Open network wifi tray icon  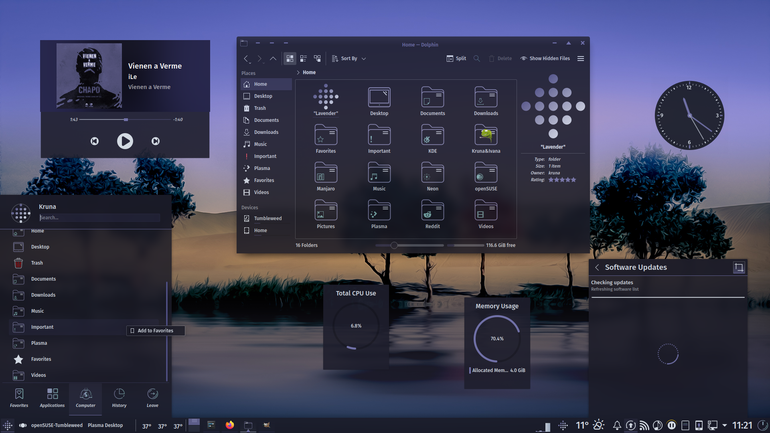tap(644, 426)
